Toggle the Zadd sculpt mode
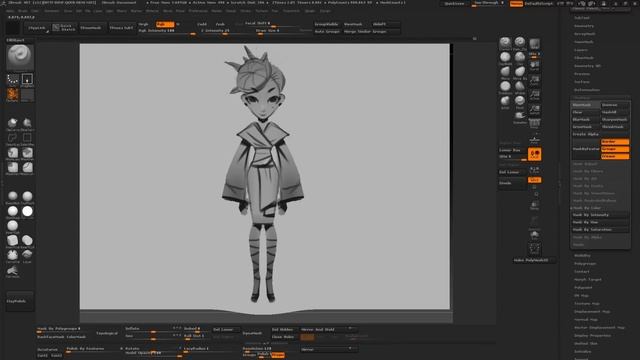This screenshot has width=640, height=360. point(202,24)
